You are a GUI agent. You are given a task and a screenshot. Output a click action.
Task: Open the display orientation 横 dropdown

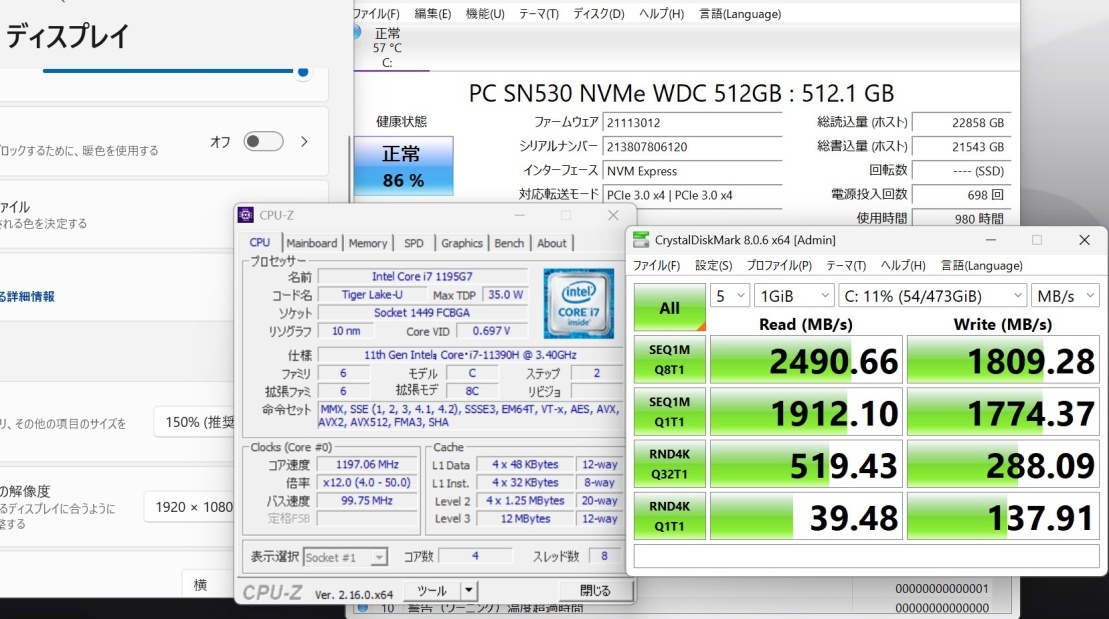209,584
